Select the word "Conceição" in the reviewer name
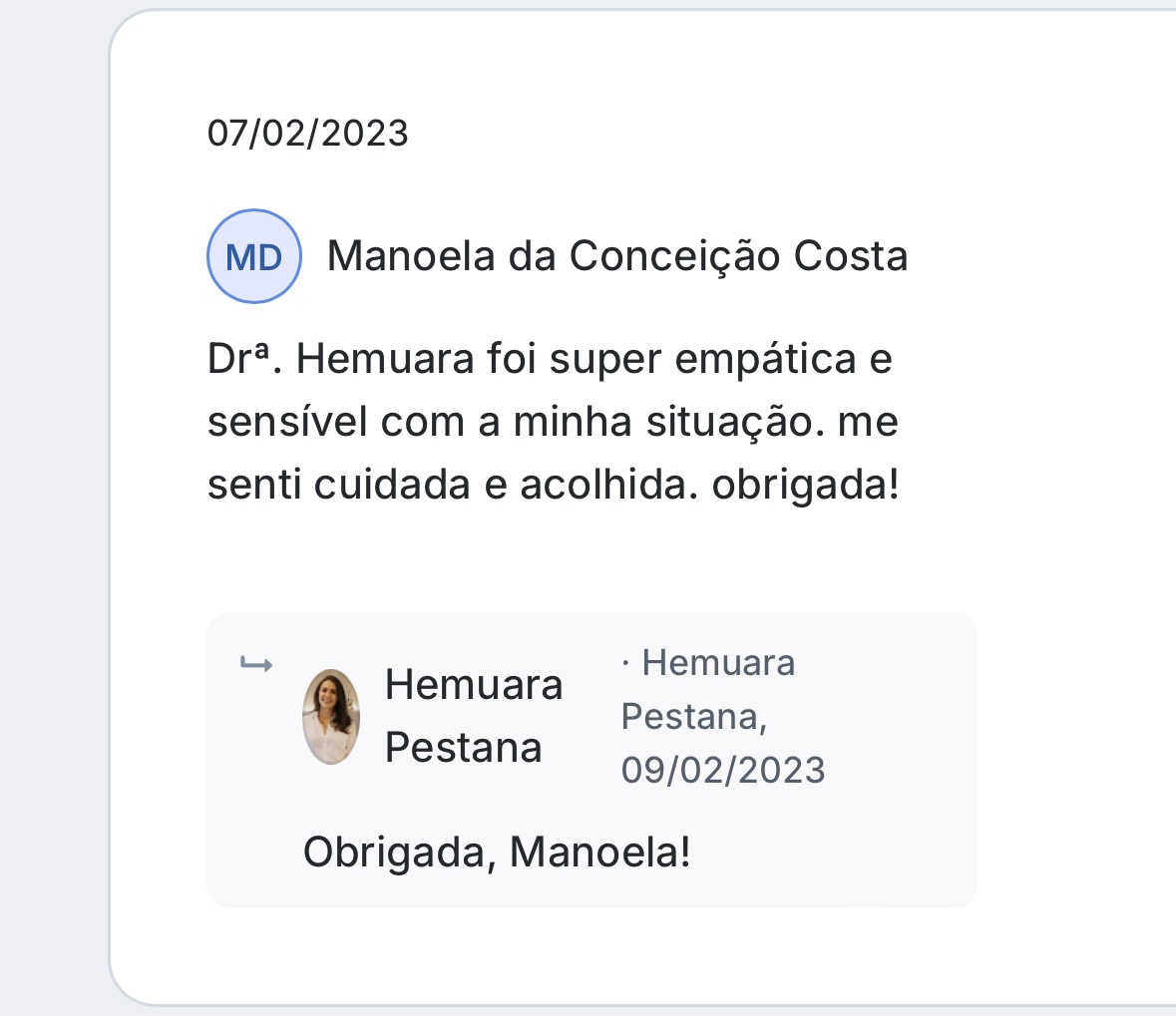This screenshot has height=1016, width=1176. [674, 257]
